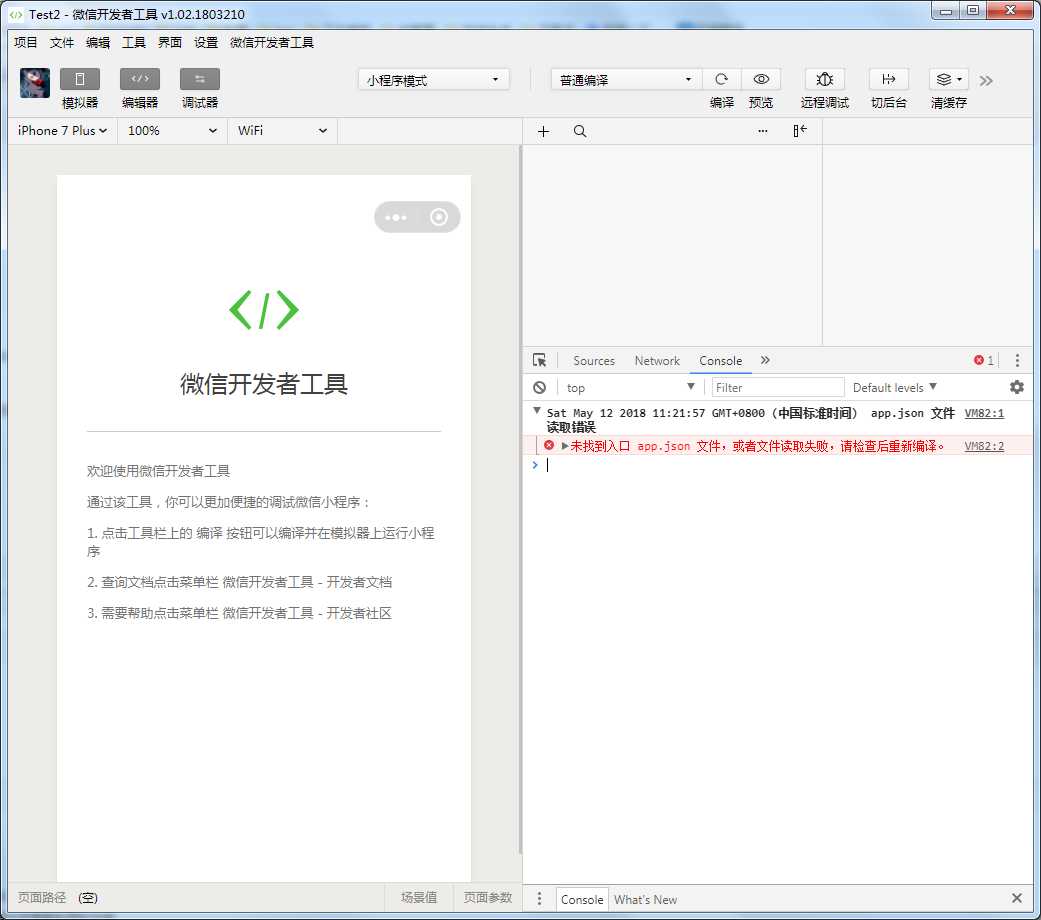Collapse the file tree panel icon

[800, 131]
